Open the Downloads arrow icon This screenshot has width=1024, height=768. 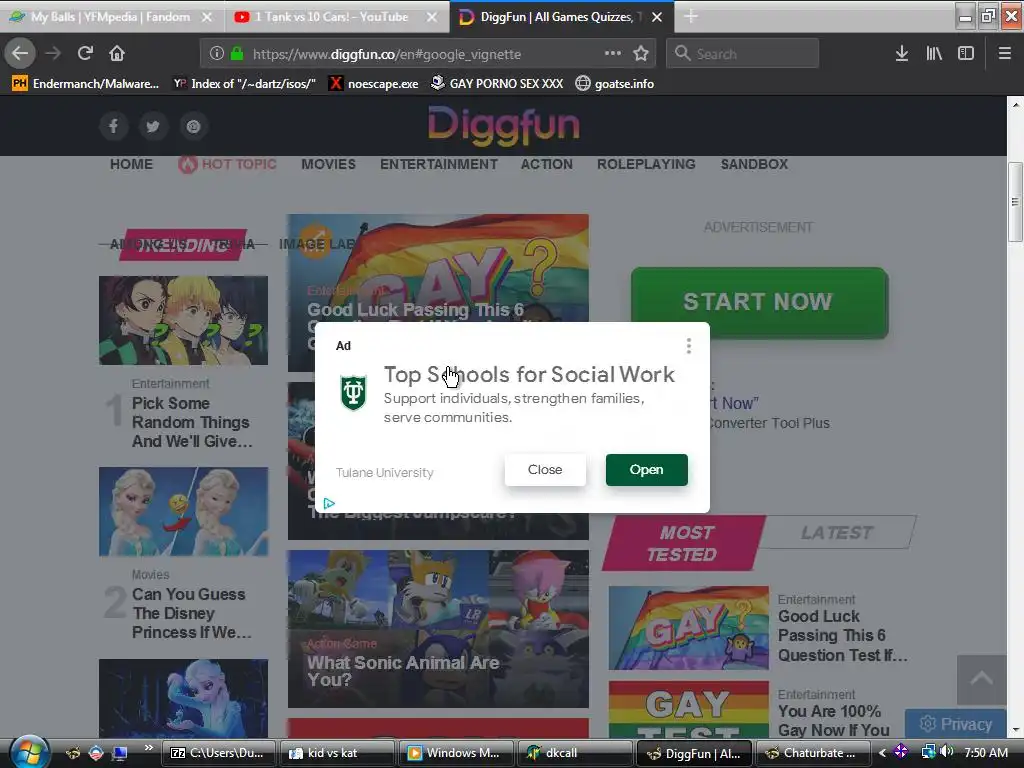coord(902,53)
